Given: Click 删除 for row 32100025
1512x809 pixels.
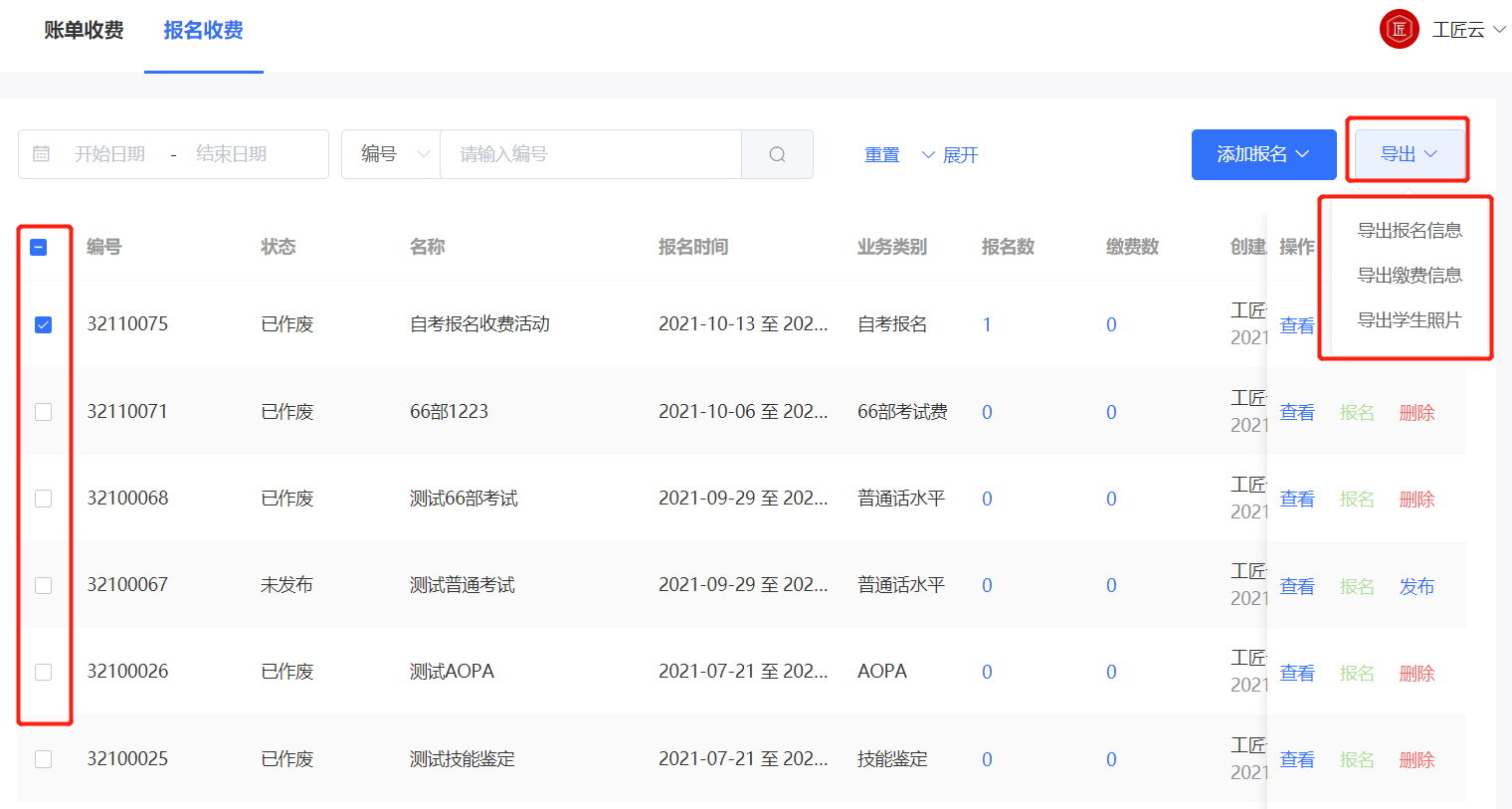Looking at the screenshot, I should (x=1417, y=759).
